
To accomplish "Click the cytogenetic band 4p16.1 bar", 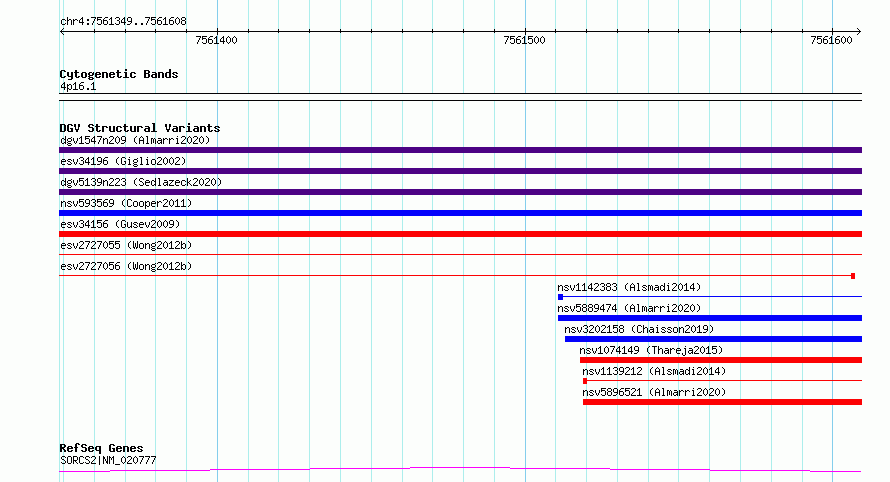I will pyautogui.click(x=460, y=97).
